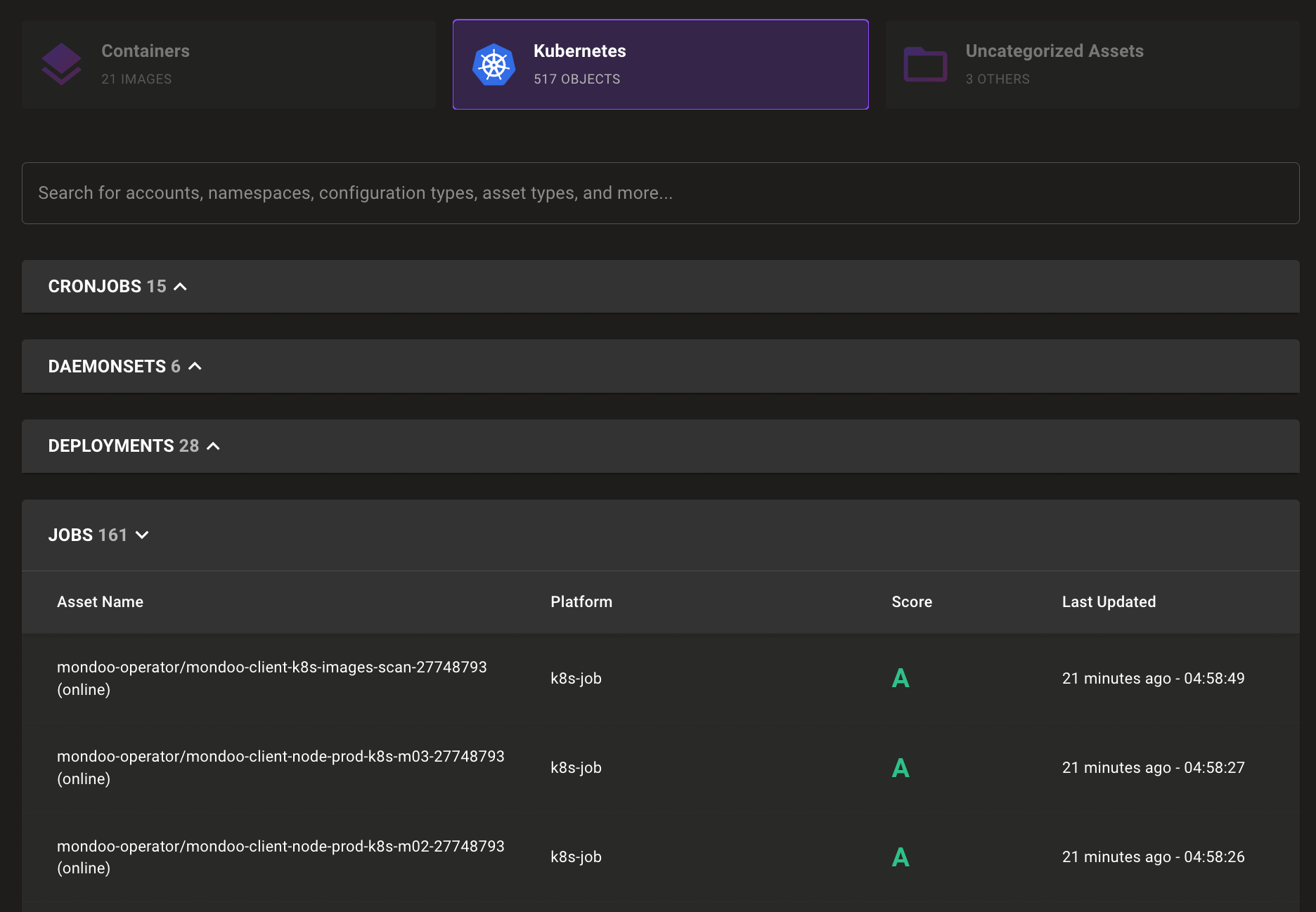
Task: Switch to the Uncategorized Assets tab
Action: (x=1092, y=65)
